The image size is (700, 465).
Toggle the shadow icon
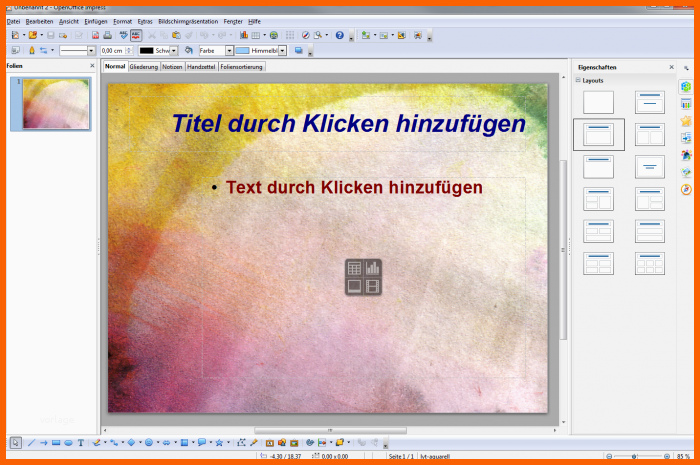(299, 50)
